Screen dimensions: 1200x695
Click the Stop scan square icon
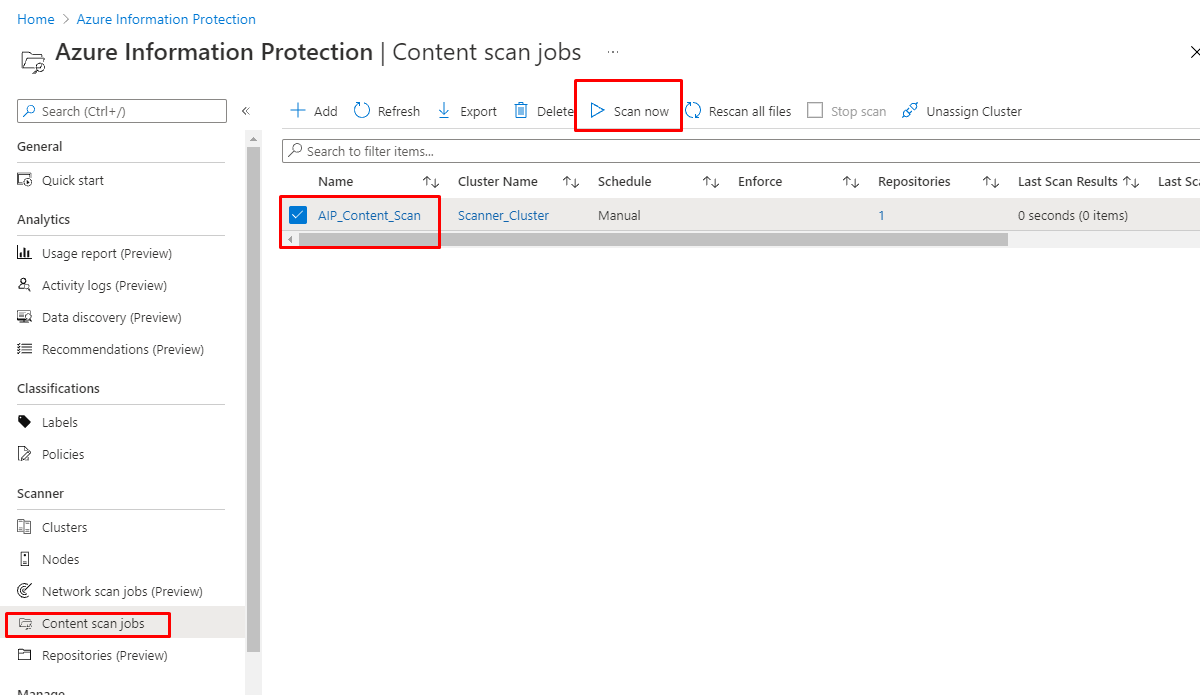815,111
